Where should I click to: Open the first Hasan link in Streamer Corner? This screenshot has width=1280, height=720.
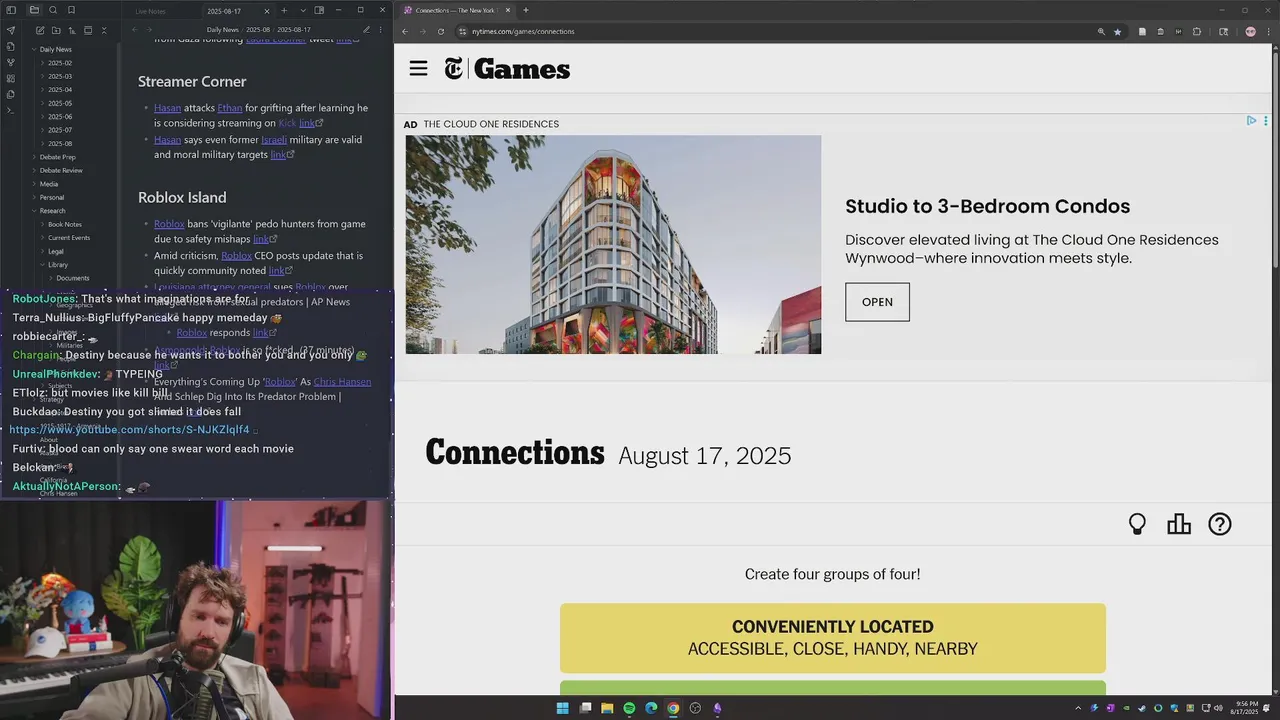(x=167, y=108)
